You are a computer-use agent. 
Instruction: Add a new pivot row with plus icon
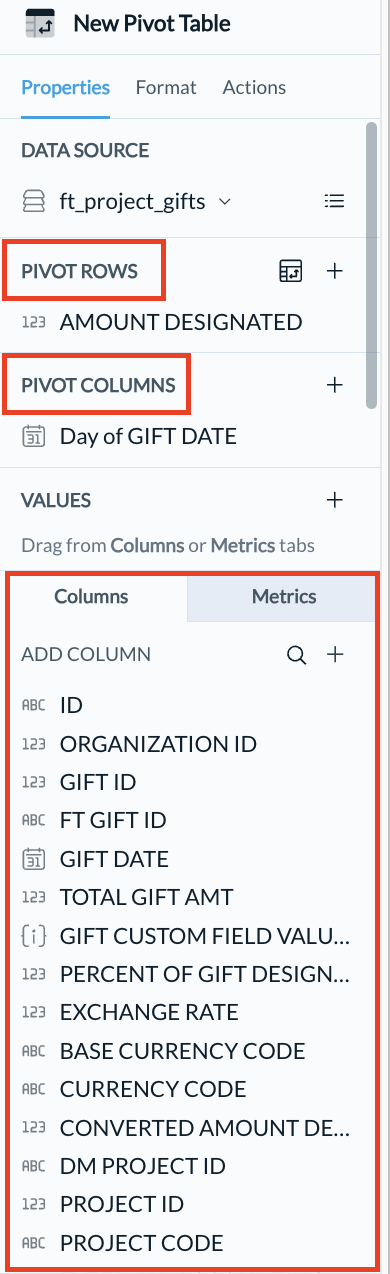click(335, 271)
